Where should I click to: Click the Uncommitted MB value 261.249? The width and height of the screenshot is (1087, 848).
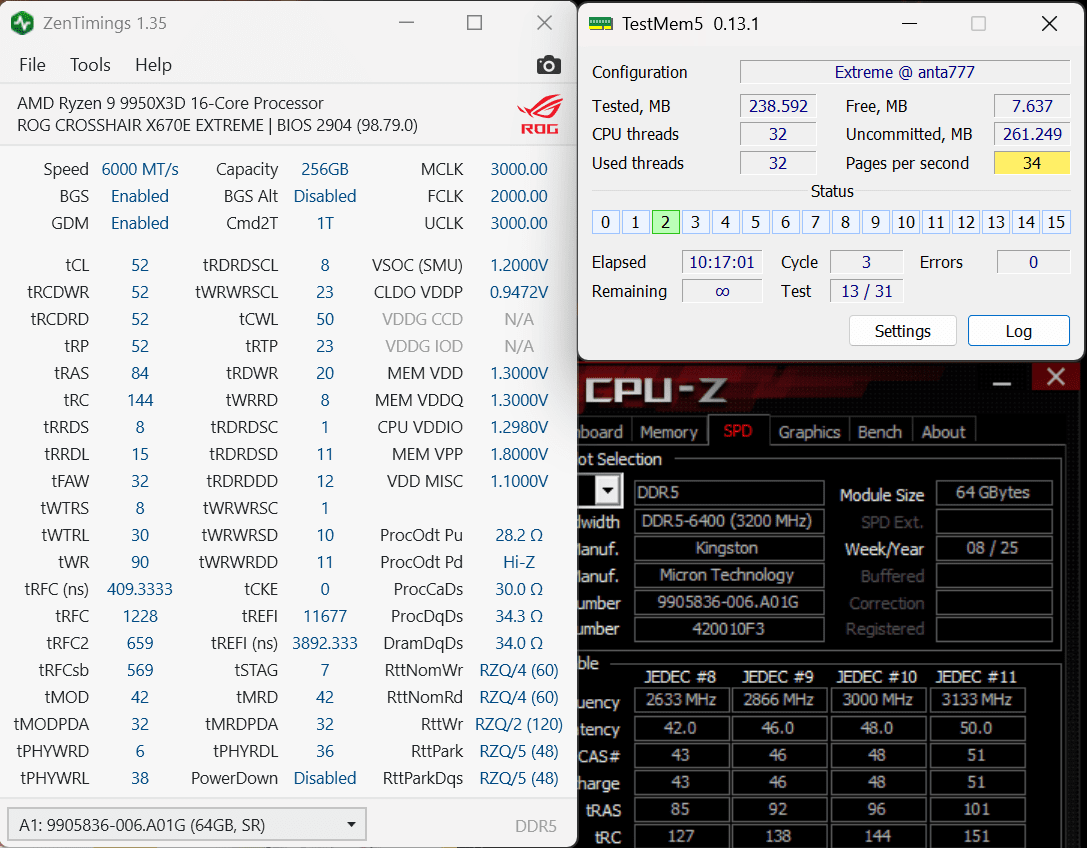point(1032,134)
